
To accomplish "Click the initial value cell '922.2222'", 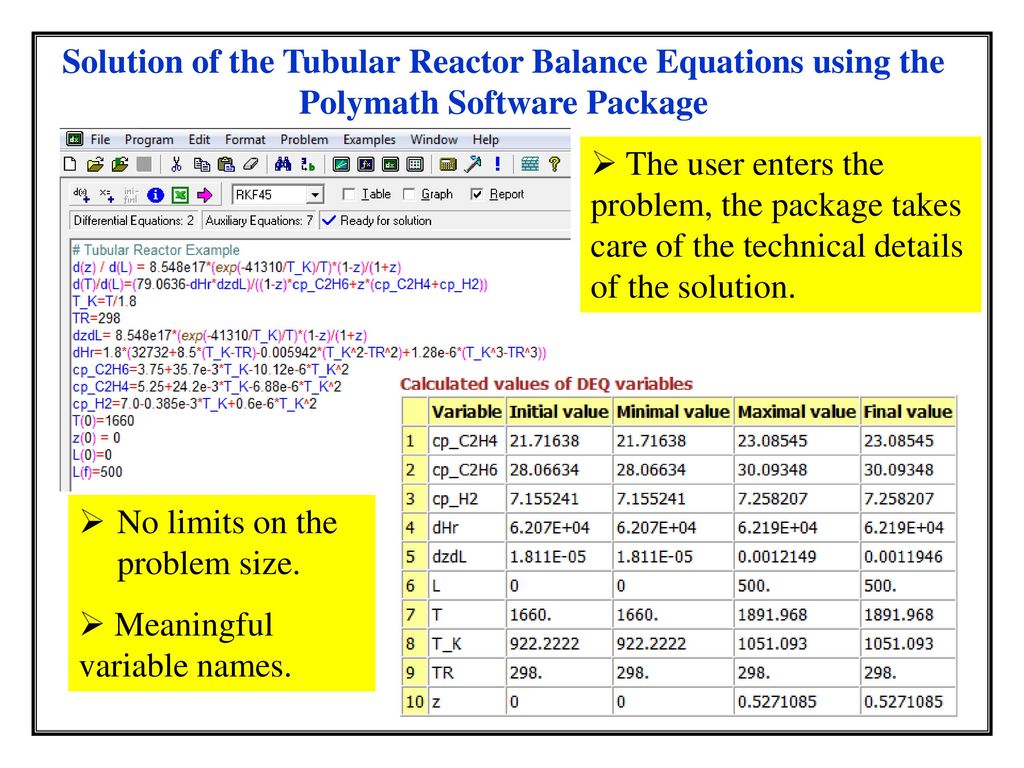I will [558, 643].
